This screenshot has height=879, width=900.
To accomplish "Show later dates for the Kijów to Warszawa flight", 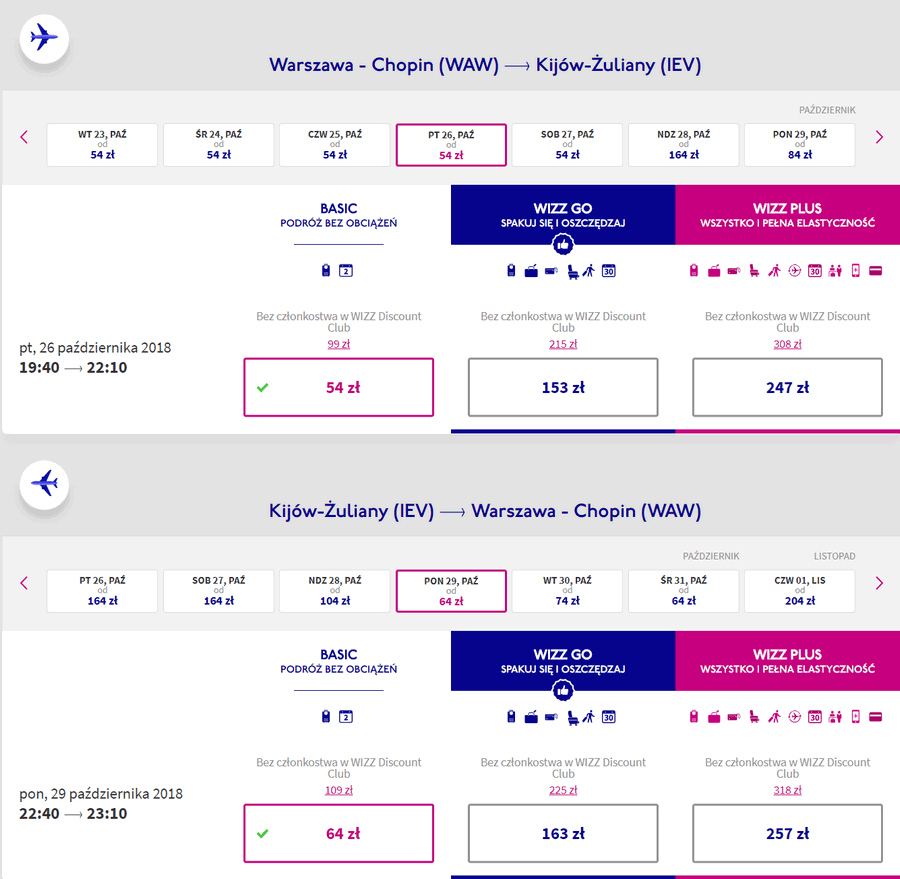I will [x=879, y=583].
